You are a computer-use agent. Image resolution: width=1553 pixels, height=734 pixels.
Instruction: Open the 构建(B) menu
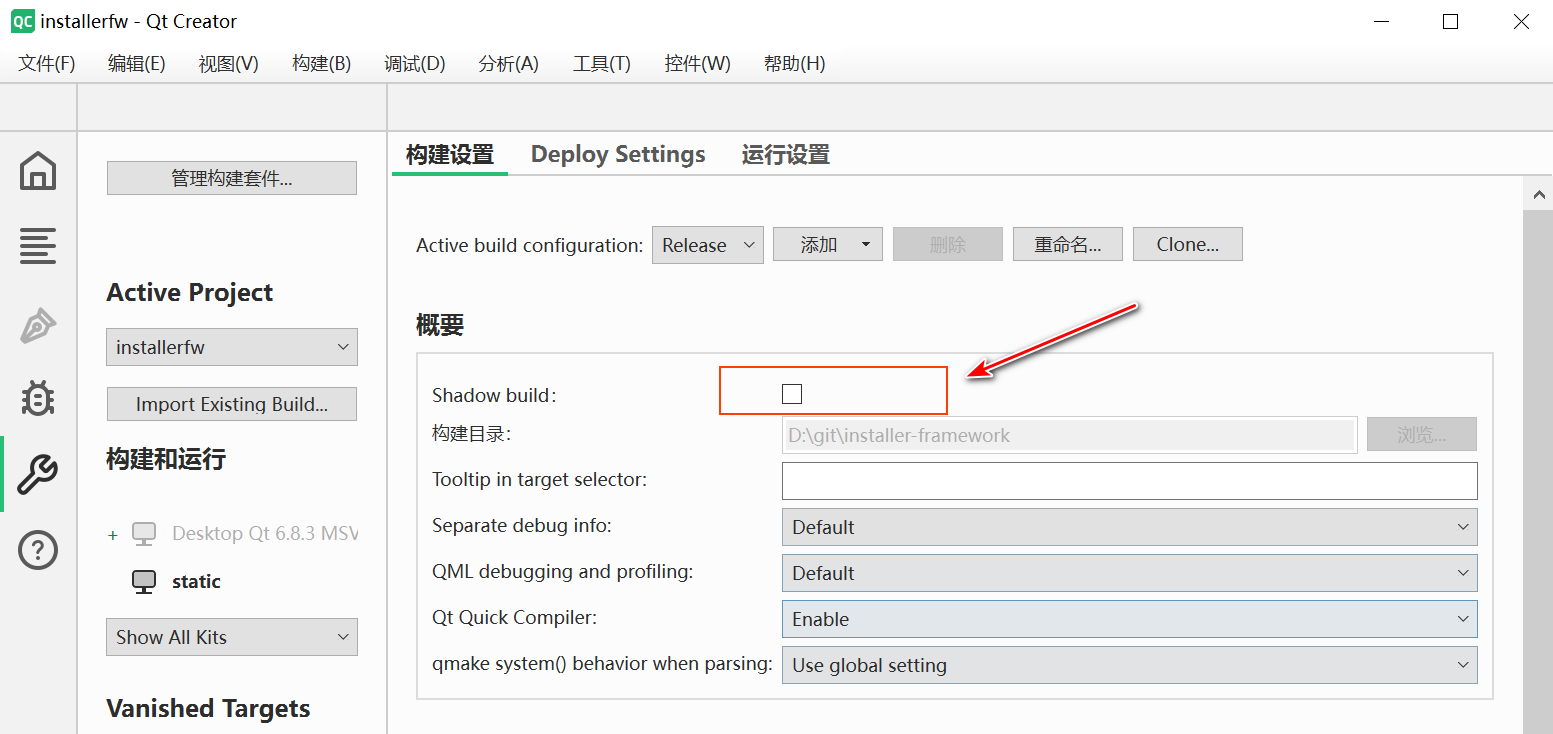tap(321, 64)
